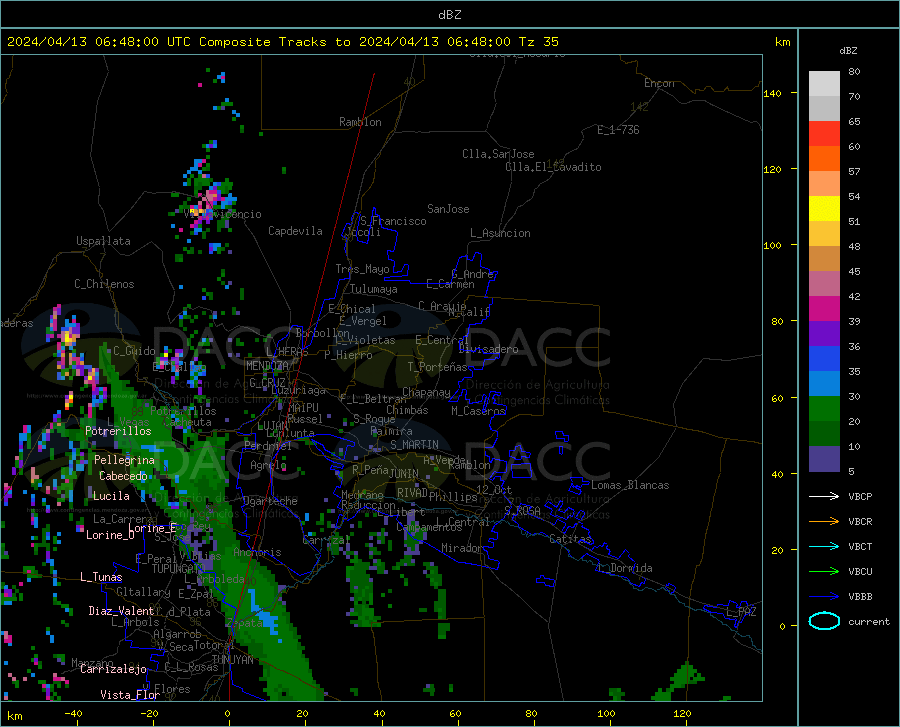900x727 pixels.
Task: Click the Mirador place label
Action: click(x=462, y=548)
